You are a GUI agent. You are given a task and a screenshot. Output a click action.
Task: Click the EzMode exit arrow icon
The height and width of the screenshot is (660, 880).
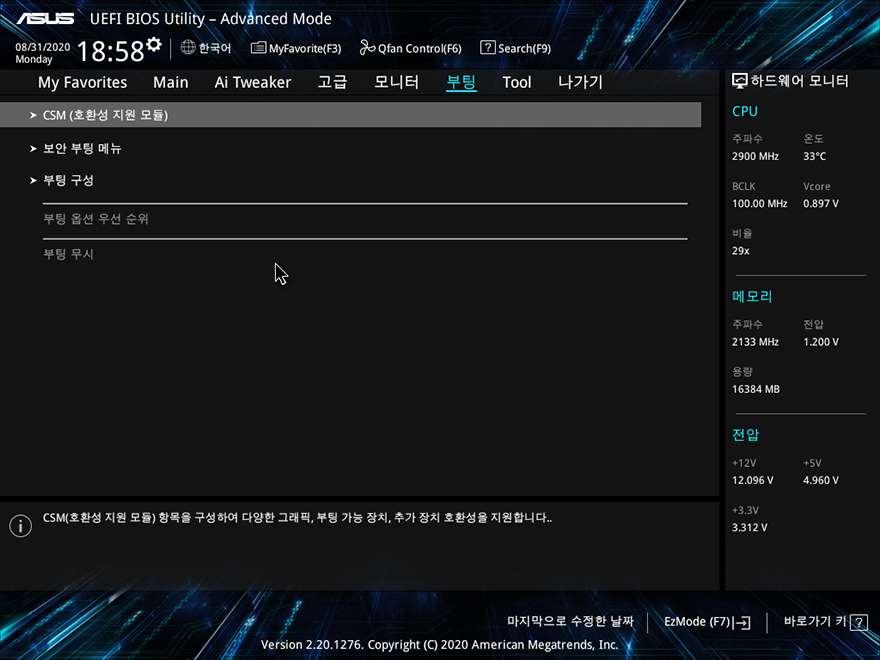(x=741, y=622)
